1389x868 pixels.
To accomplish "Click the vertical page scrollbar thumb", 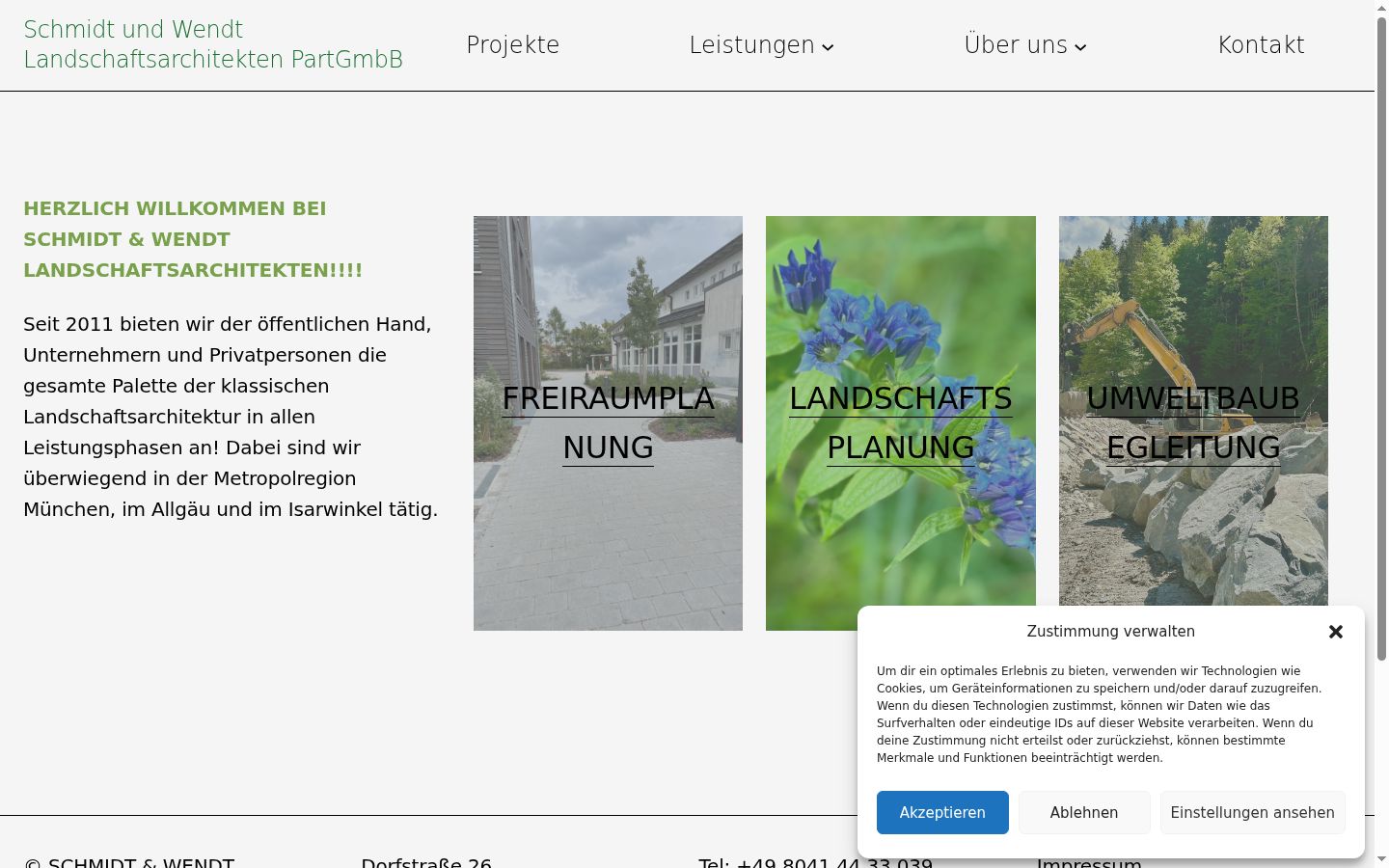I will coord(1381,338).
